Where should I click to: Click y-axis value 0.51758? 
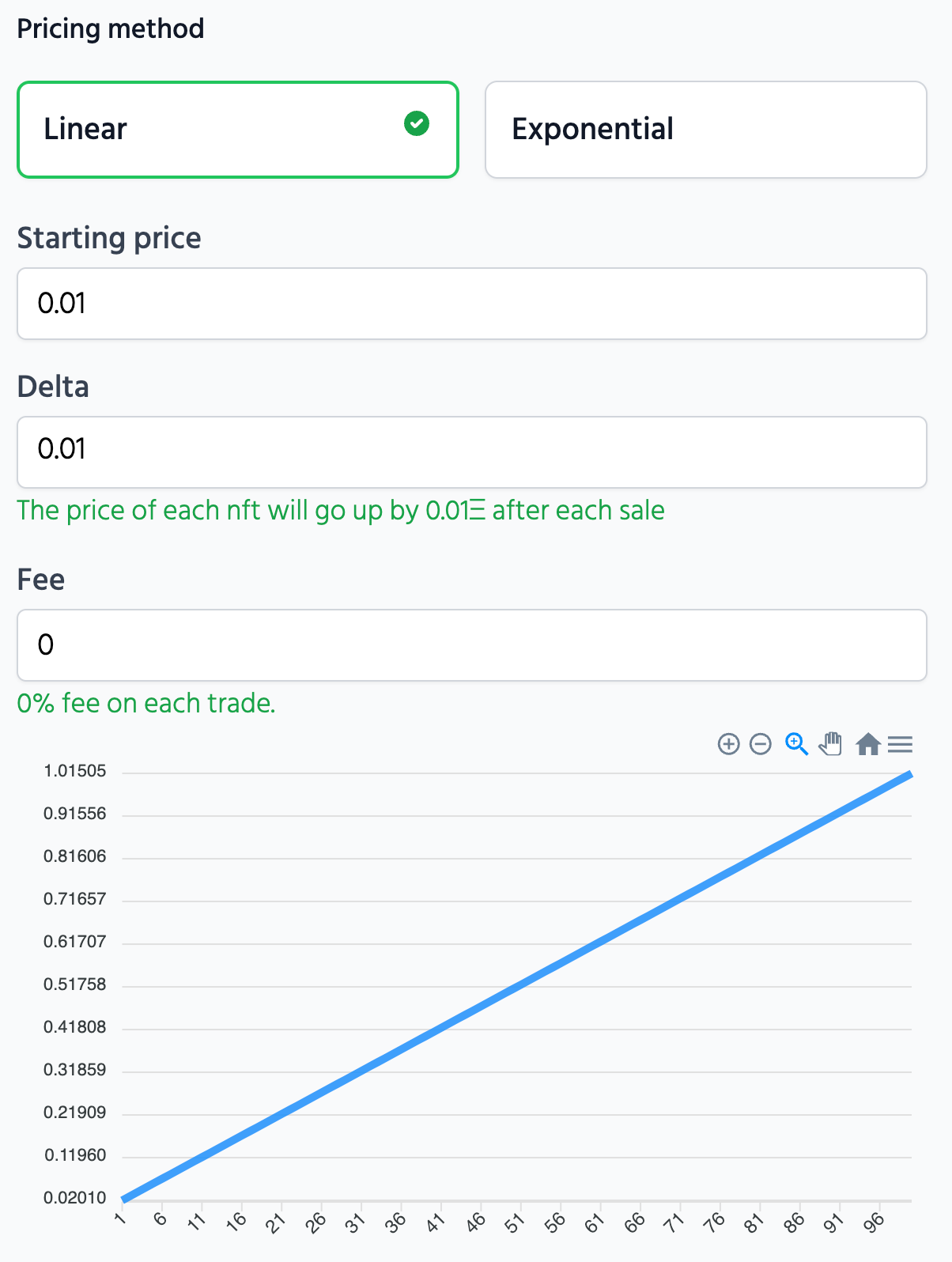point(74,984)
